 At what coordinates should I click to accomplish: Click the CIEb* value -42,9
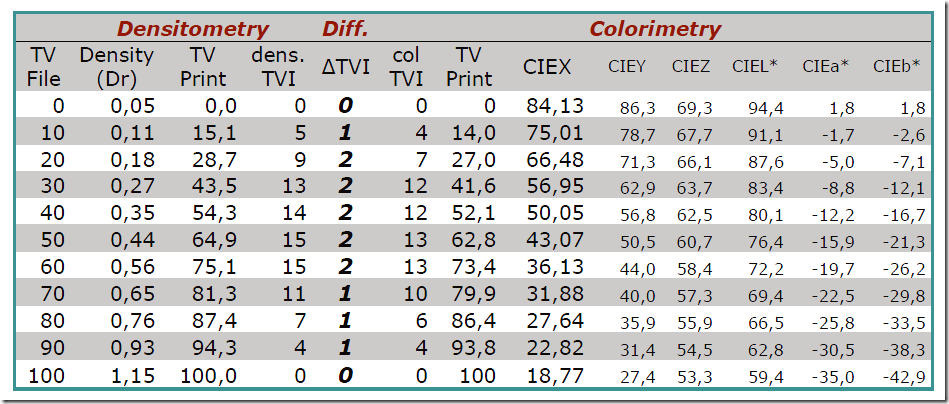coord(904,378)
